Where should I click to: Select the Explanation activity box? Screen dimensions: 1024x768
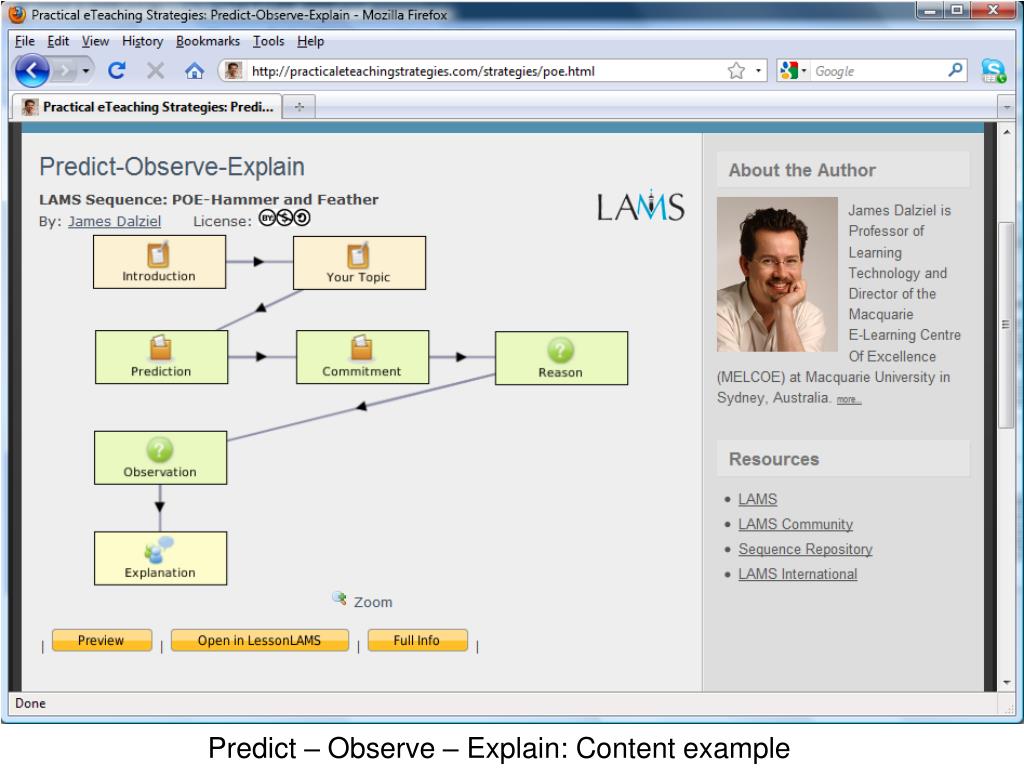(x=160, y=558)
